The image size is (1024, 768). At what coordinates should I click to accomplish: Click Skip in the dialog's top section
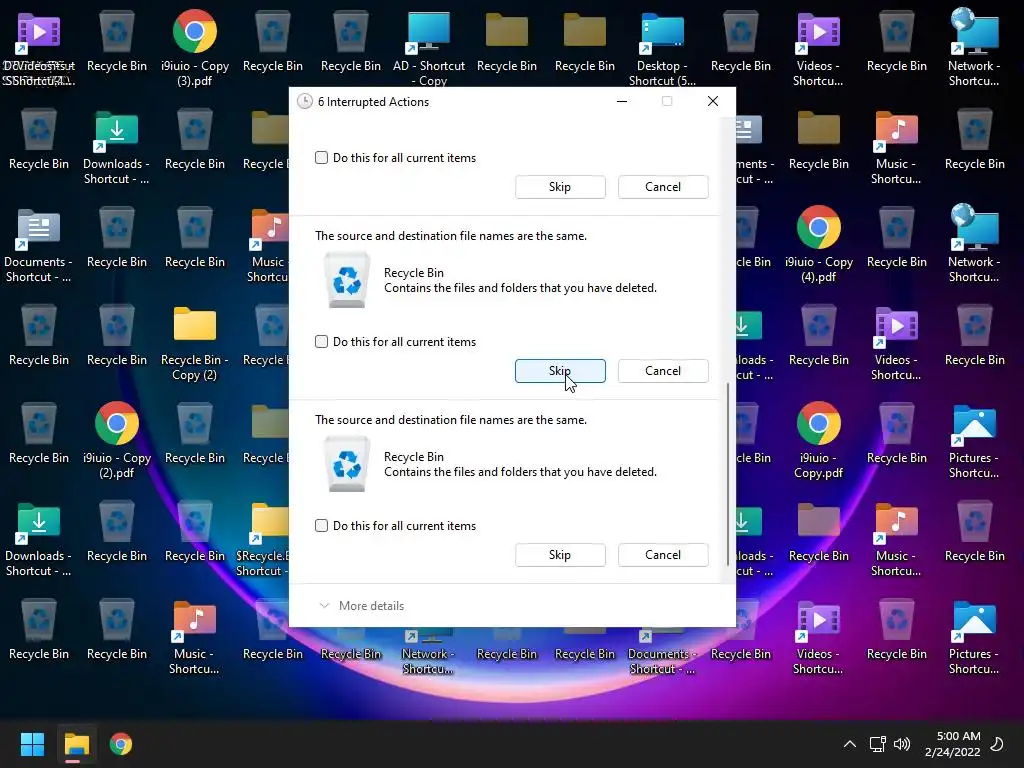click(x=560, y=187)
